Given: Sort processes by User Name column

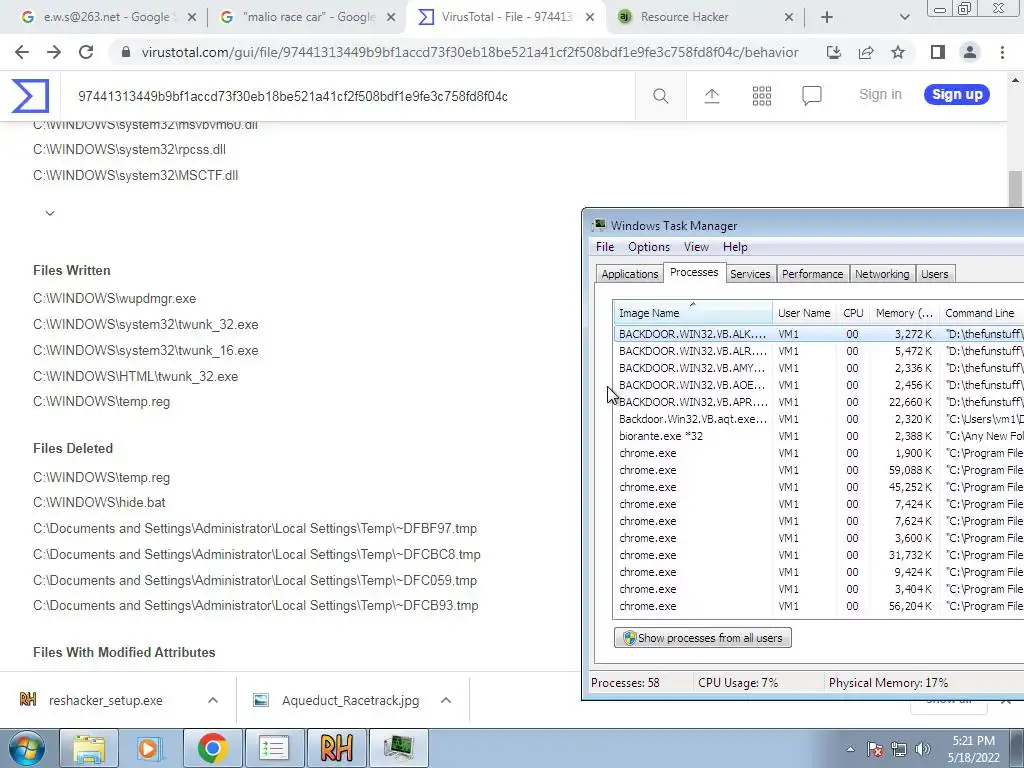Looking at the screenshot, I should click(804, 313).
